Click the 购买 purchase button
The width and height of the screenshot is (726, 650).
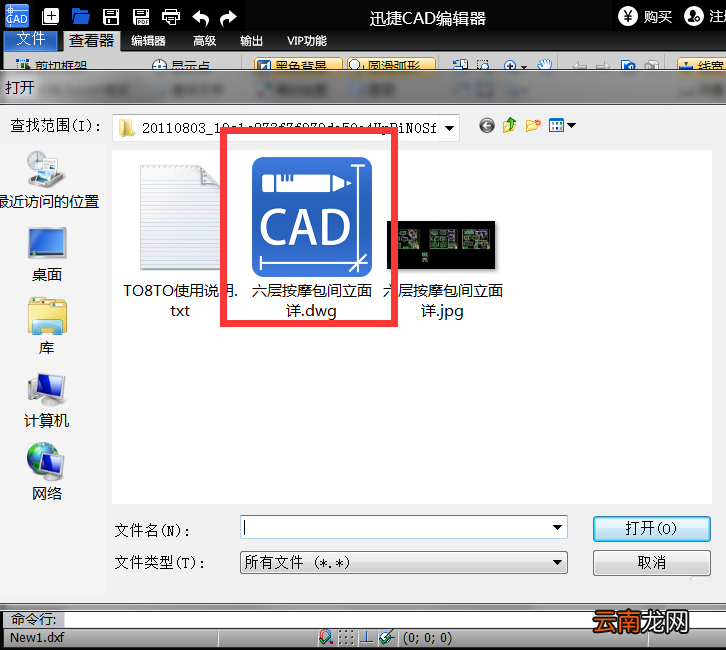pyautogui.click(x=645, y=17)
